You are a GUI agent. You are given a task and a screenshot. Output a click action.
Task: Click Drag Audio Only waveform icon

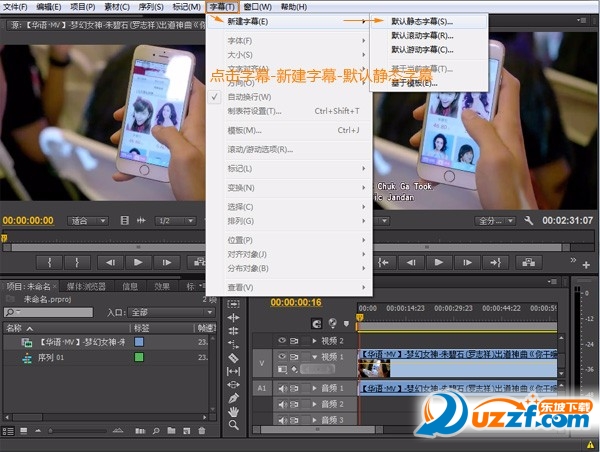(141, 220)
